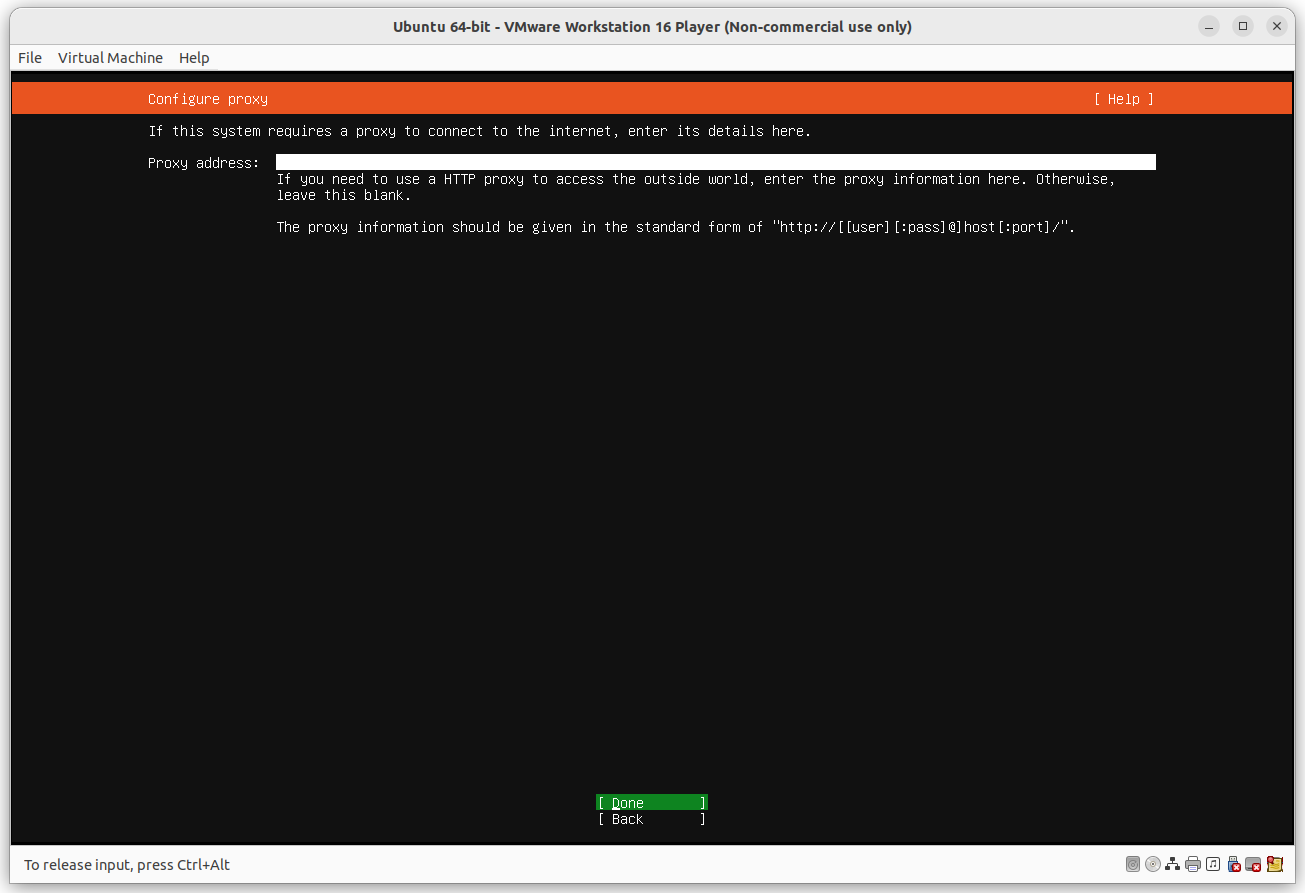Open installer Help from the orange header
Image resolution: width=1305 pixels, height=893 pixels.
[1123, 98]
